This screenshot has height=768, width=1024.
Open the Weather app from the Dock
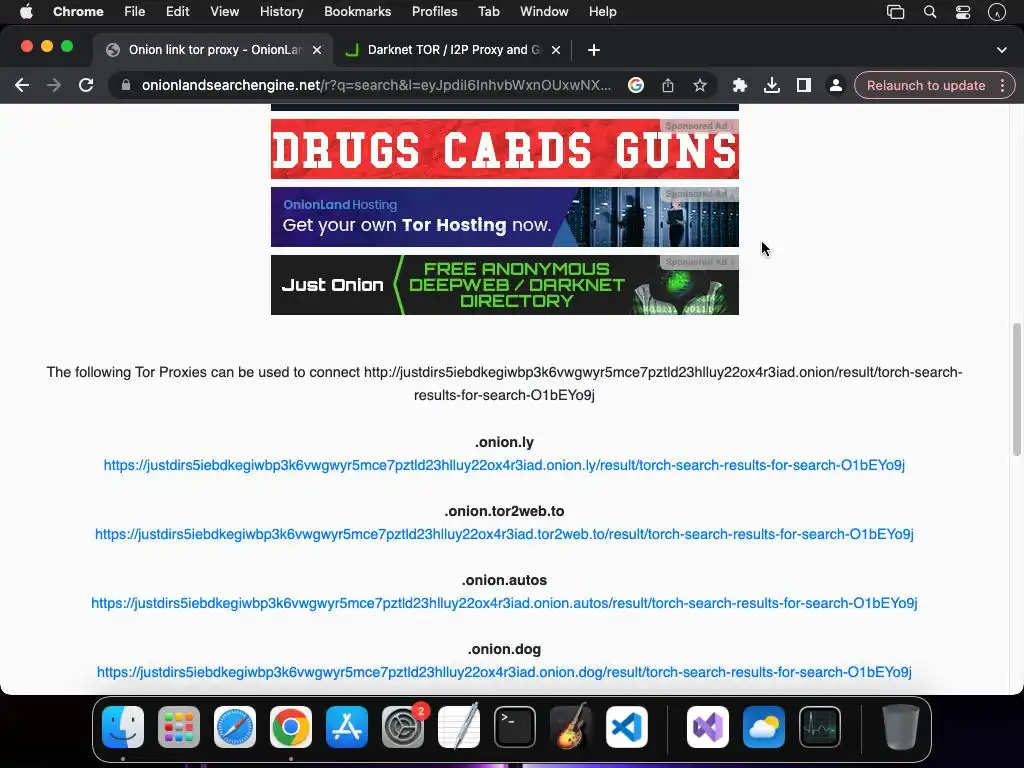(763, 727)
